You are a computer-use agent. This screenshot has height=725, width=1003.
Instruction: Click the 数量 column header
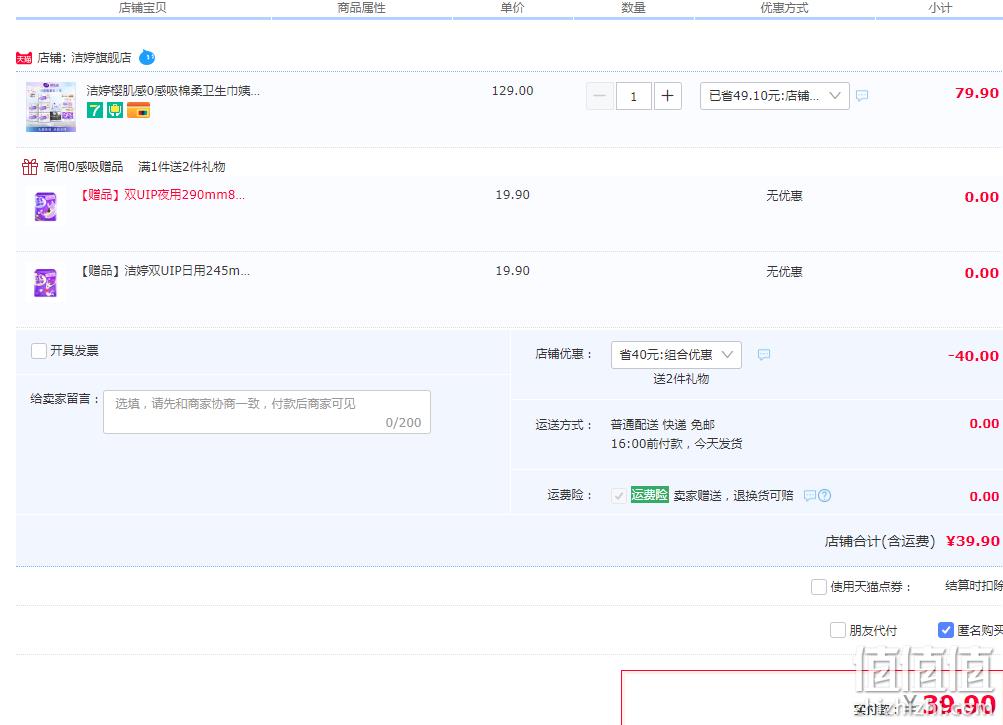pyautogui.click(x=633, y=8)
